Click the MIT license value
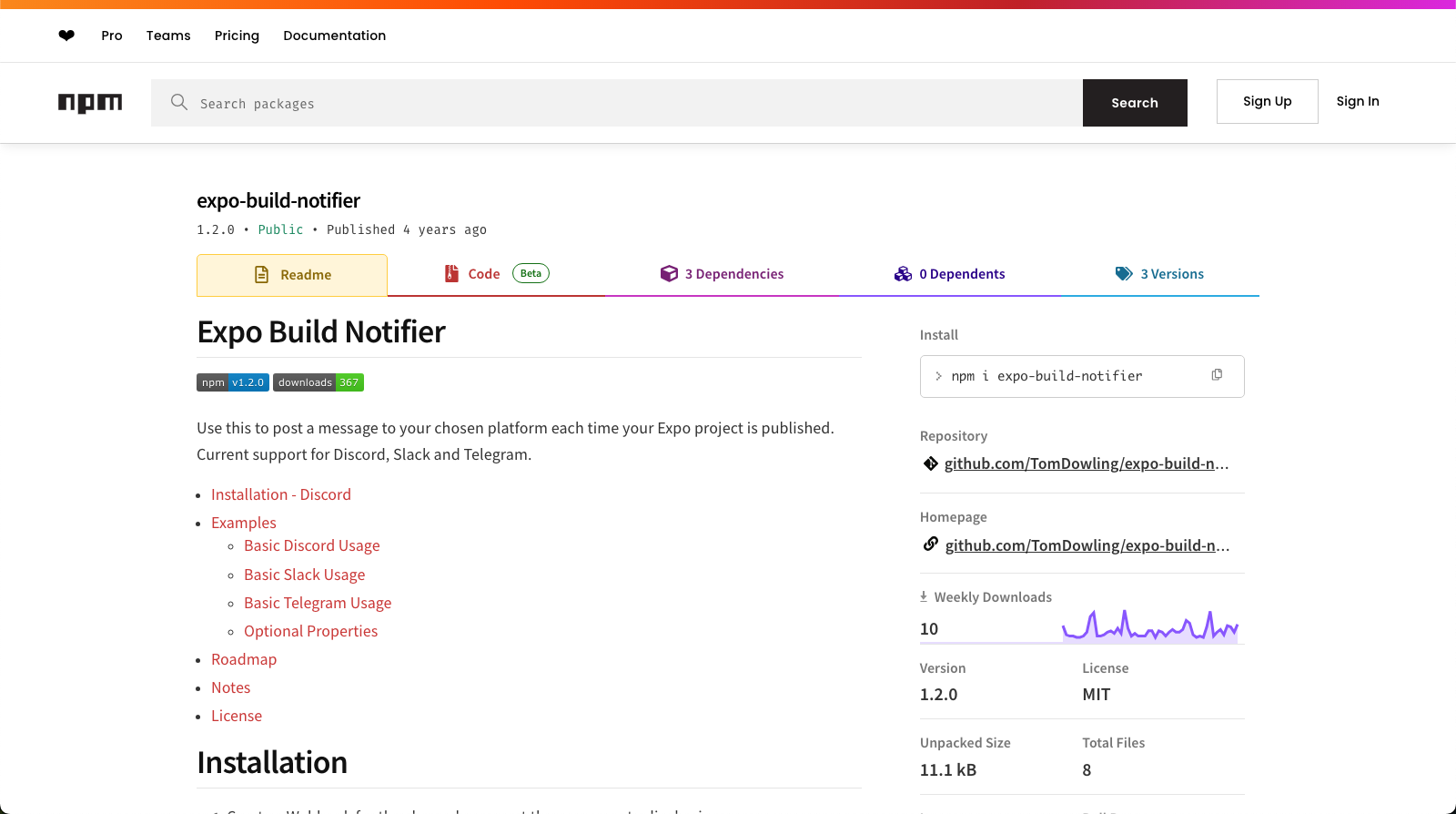 pyautogui.click(x=1096, y=694)
